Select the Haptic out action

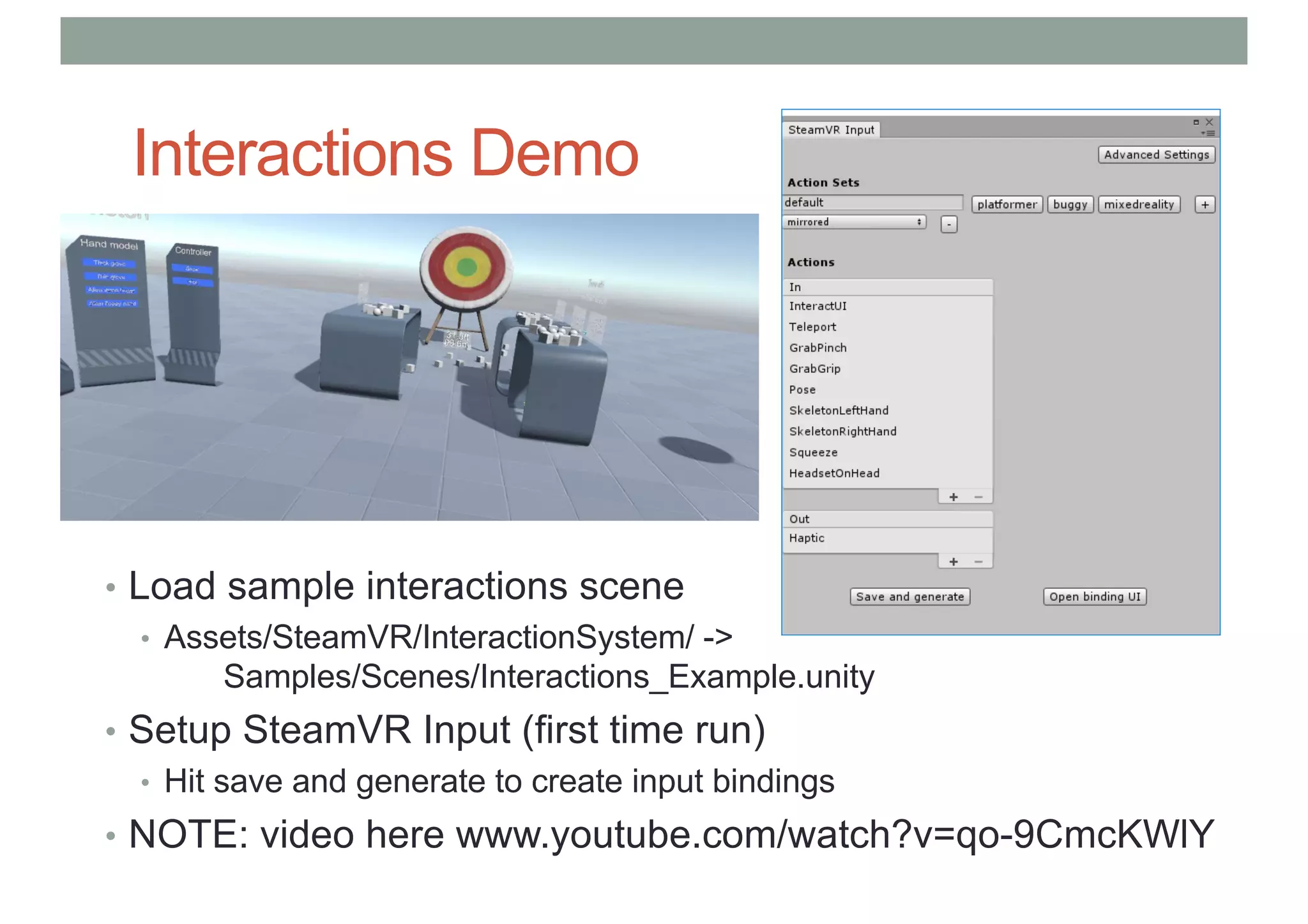pos(888,538)
